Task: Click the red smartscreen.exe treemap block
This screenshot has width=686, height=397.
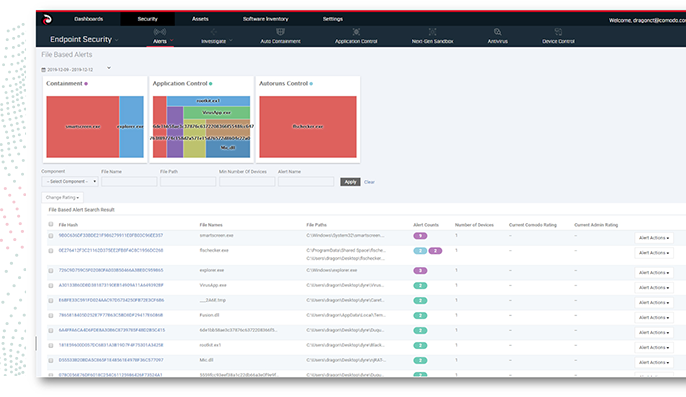Action: (83, 126)
